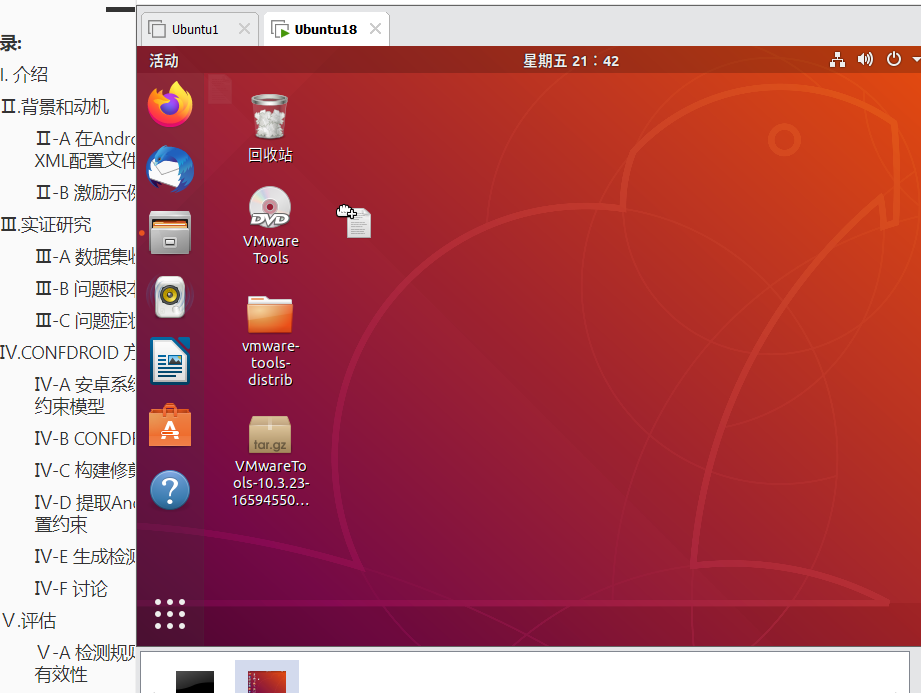Switch to the Ubuntu18 VM tab
Viewport: 921px width, 693px height.
325,29
